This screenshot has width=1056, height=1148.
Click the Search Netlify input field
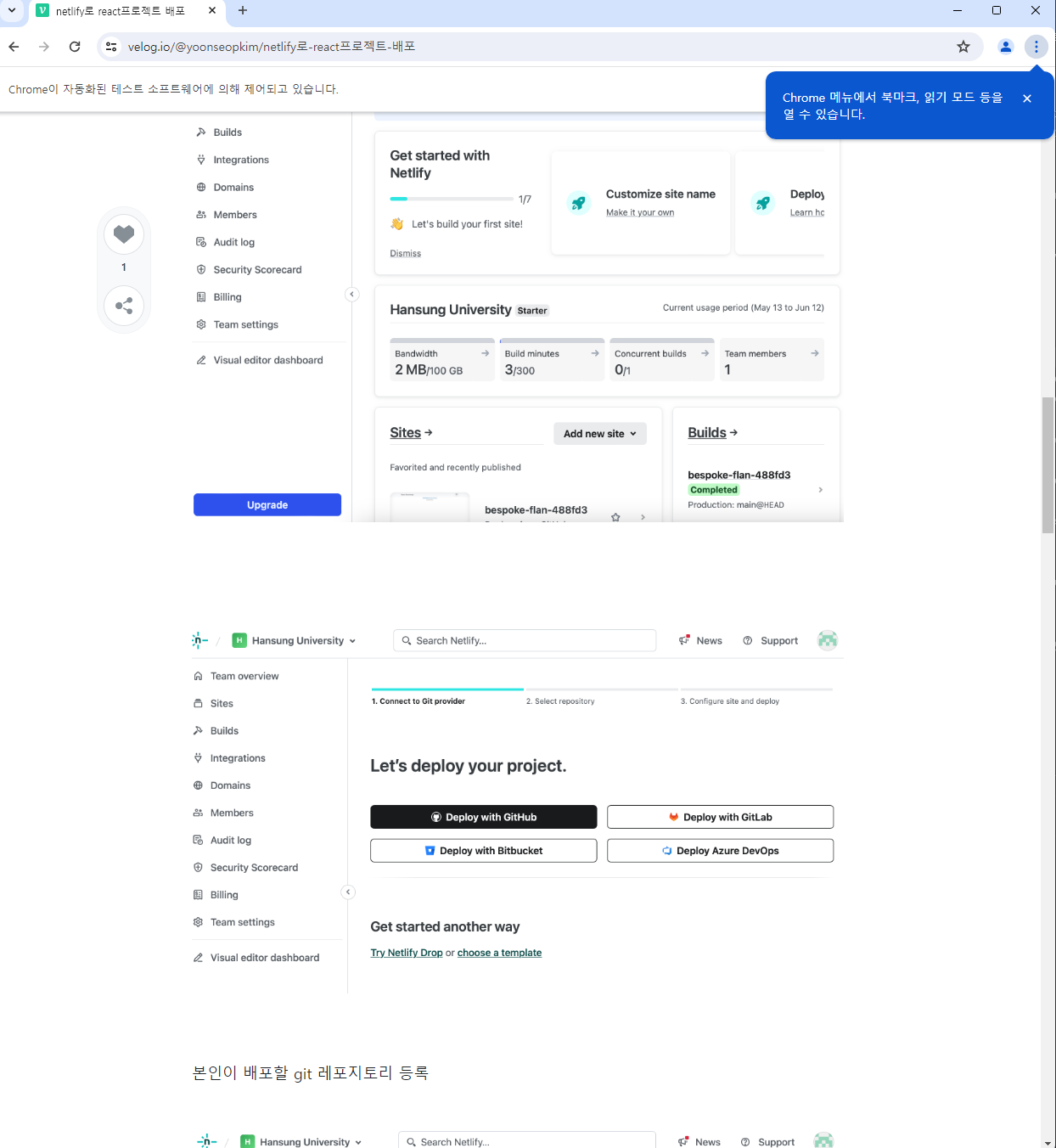coord(525,641)
